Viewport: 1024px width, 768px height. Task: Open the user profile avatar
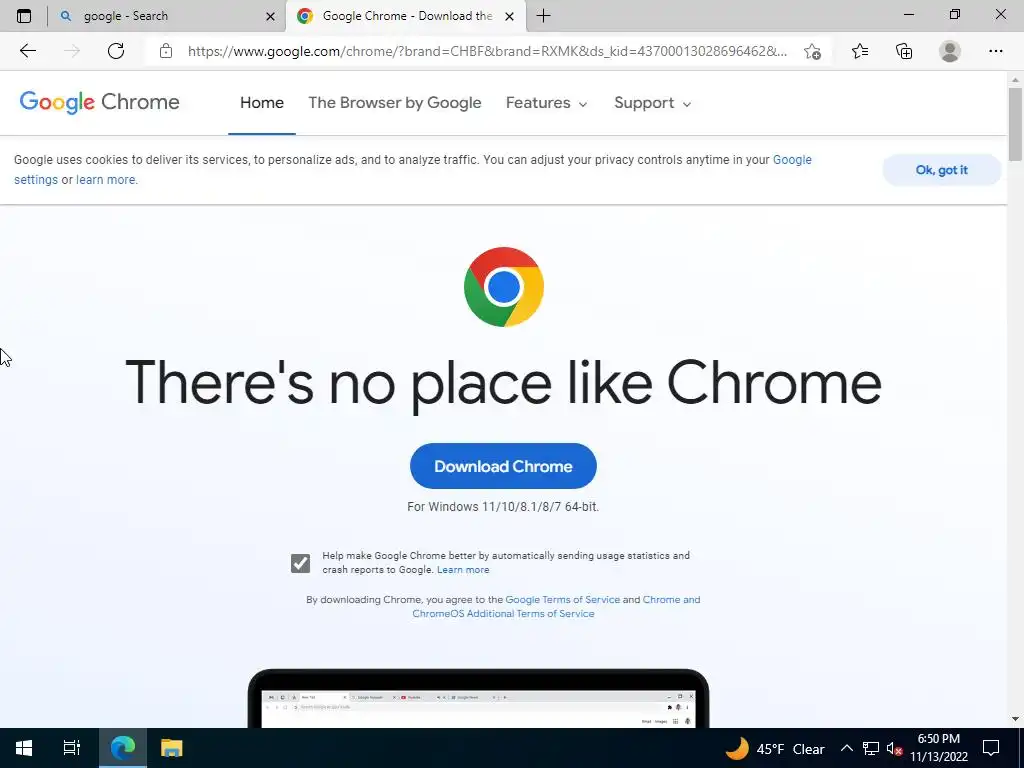pos(950,51)
